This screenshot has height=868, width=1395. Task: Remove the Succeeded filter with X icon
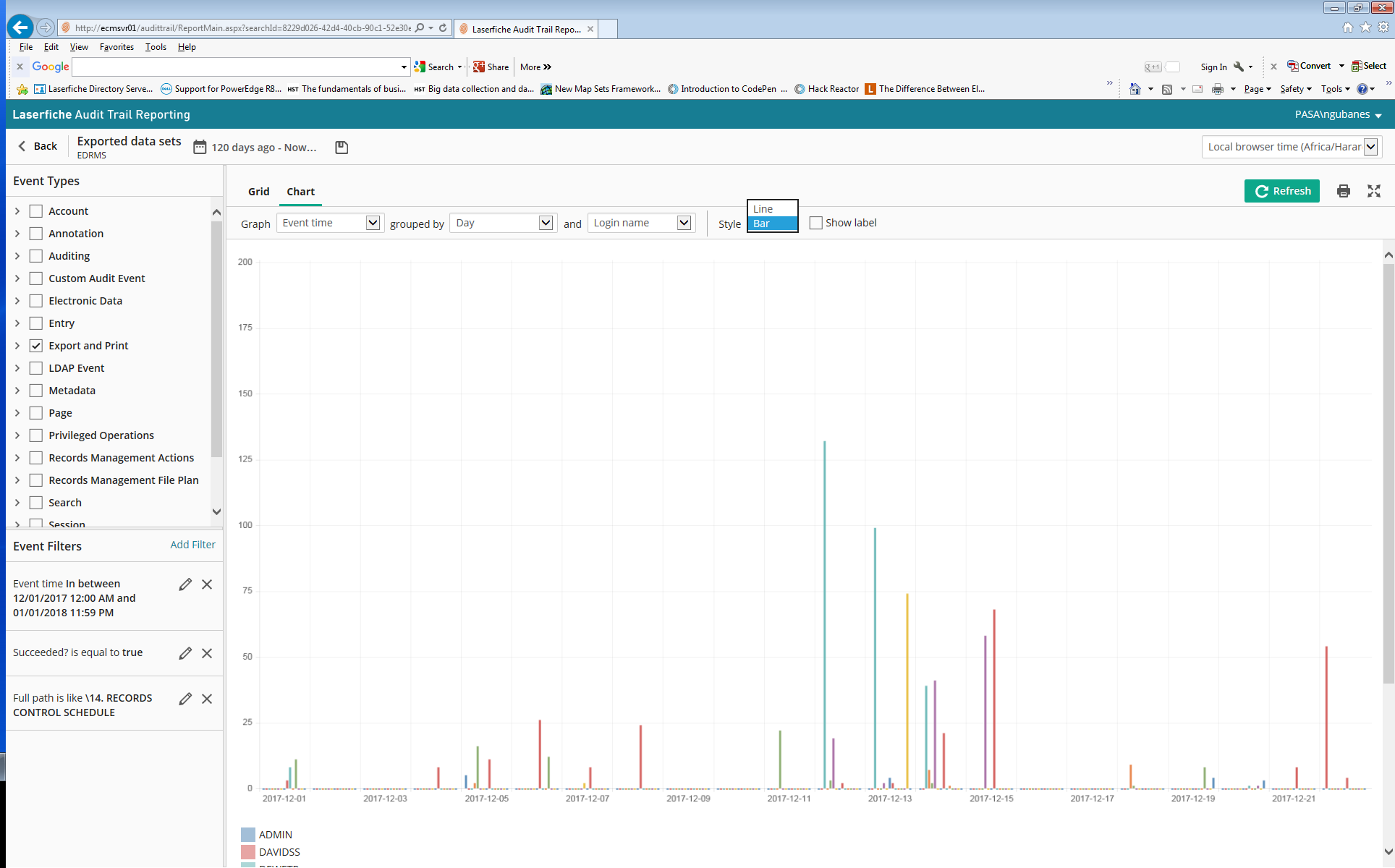click(207, 653)
